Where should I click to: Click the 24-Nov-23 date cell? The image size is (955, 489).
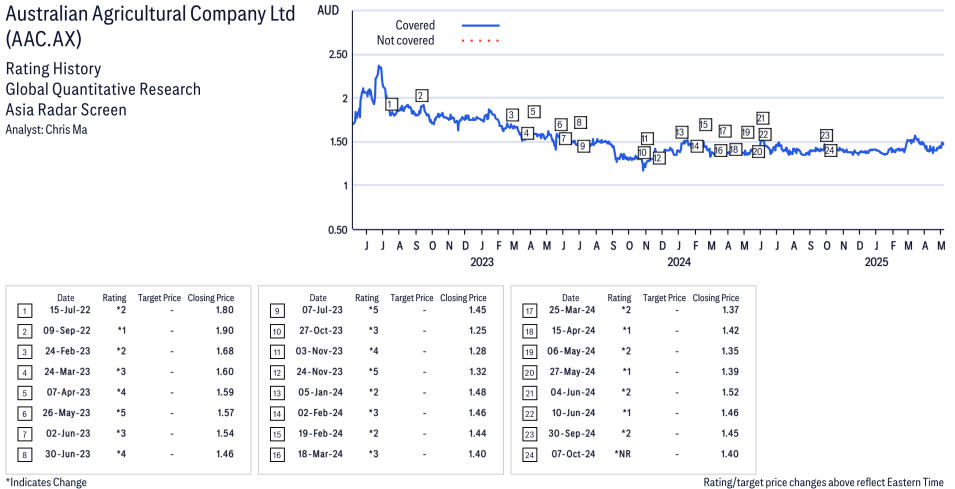click(x=319, y=371)
